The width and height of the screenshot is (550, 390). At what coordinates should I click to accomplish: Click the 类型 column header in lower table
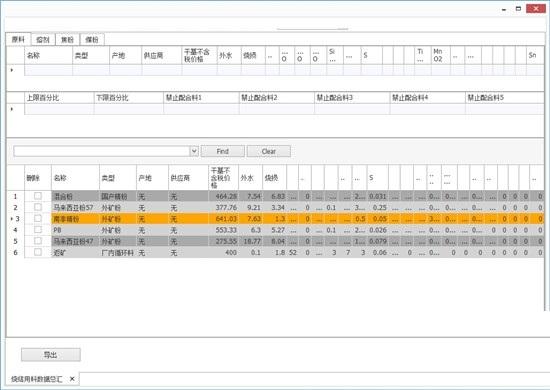click(x=118, y=178)
